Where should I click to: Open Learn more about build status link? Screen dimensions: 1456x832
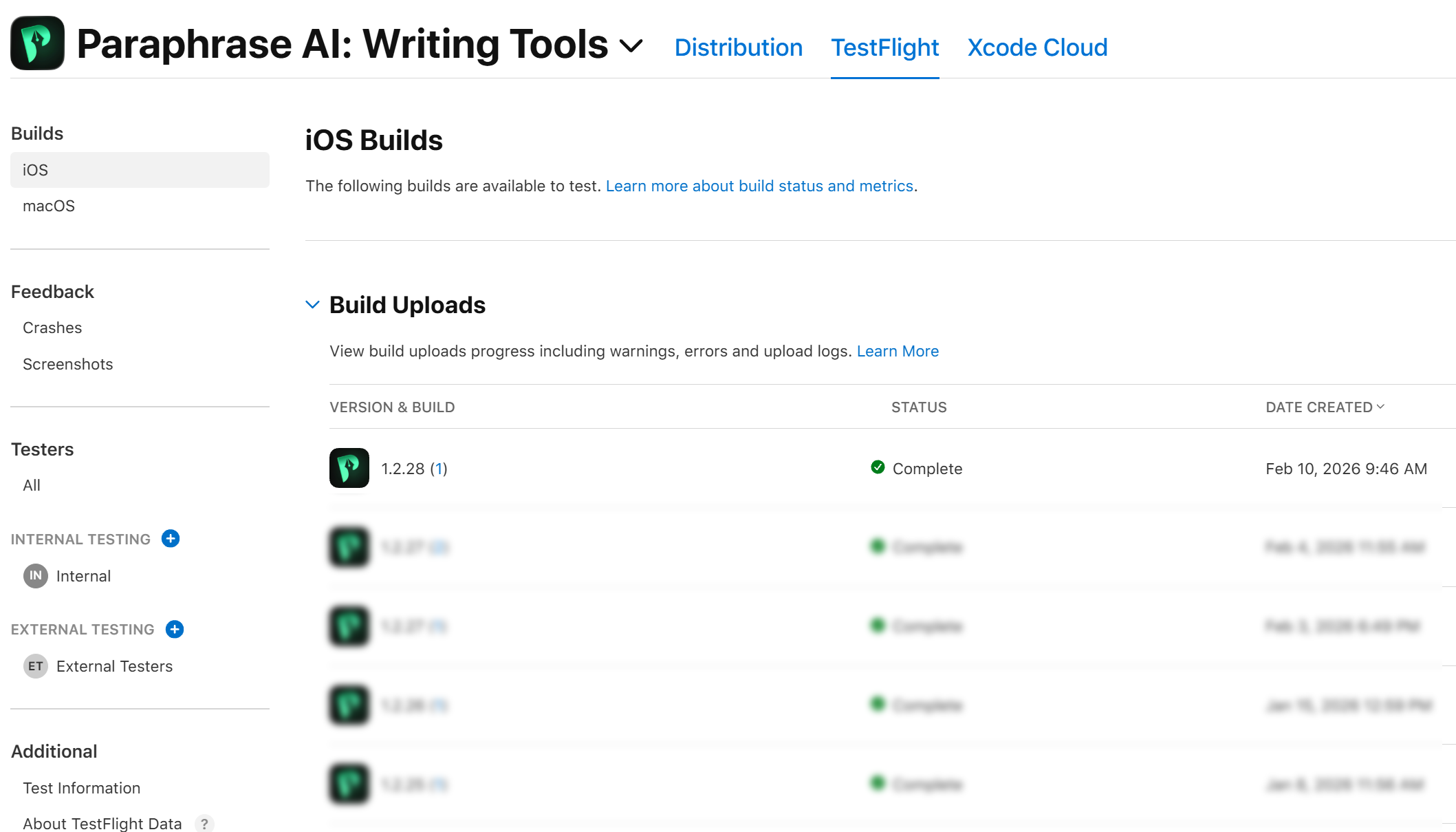[x=759, y=186]
